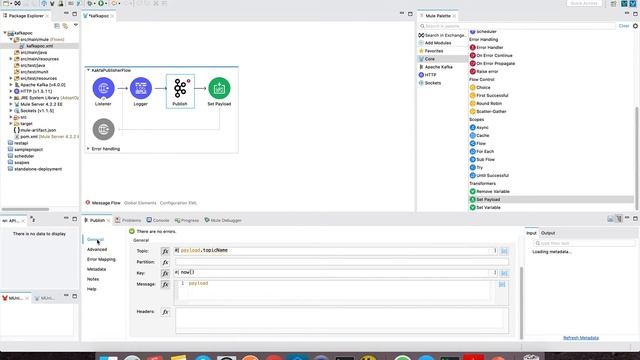640x360 pixels.
Task: Switch to Output metadata tab
Action: 548,233
